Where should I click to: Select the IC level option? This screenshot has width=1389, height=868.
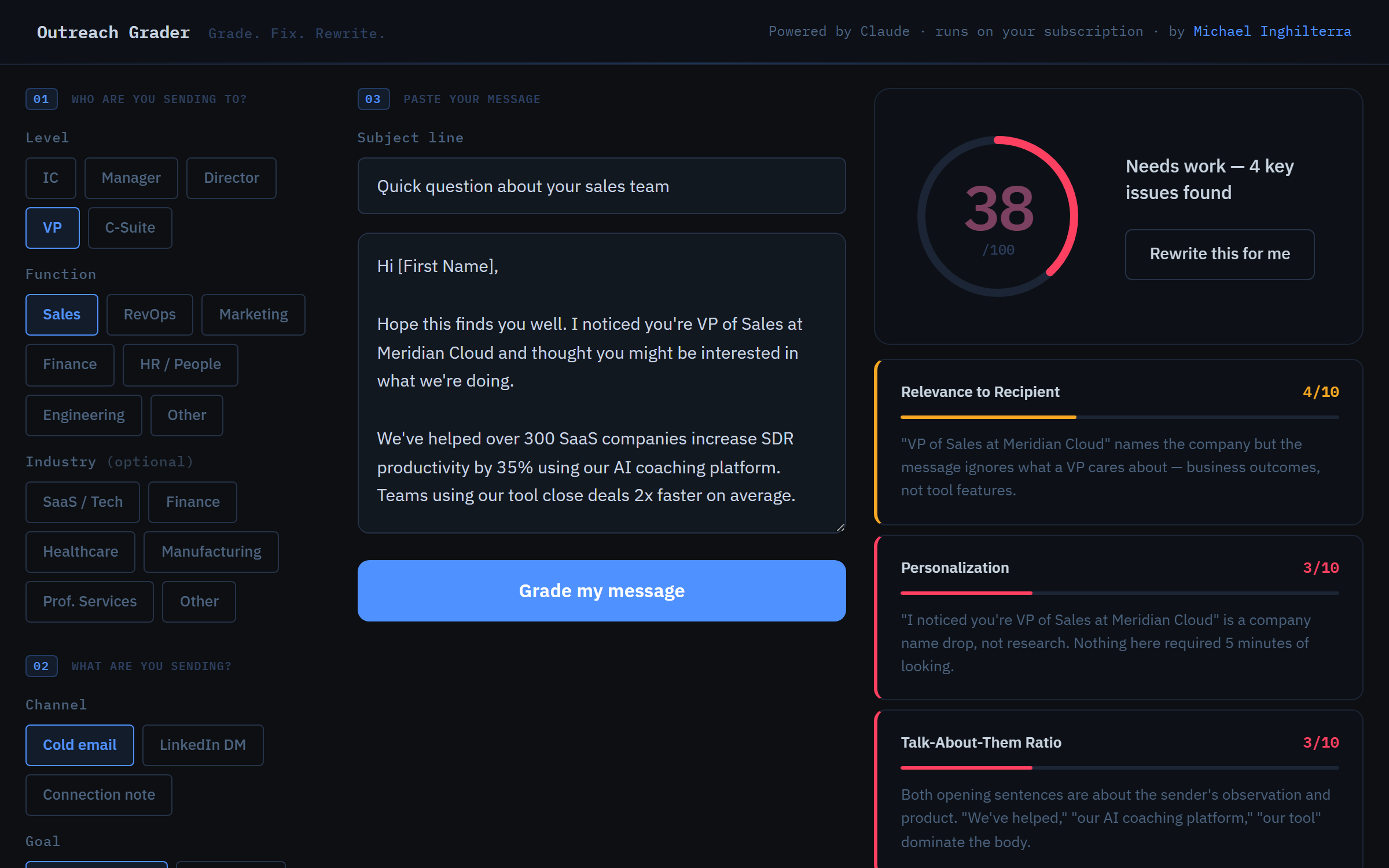51,178
